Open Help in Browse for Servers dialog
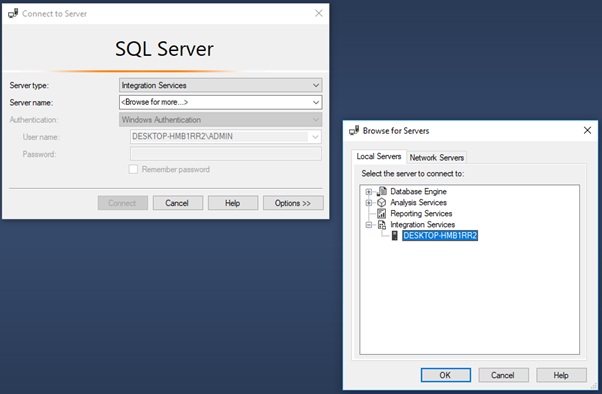Viewport: 602px width, 394px height. pyautogui.click(x=561, y=375)
